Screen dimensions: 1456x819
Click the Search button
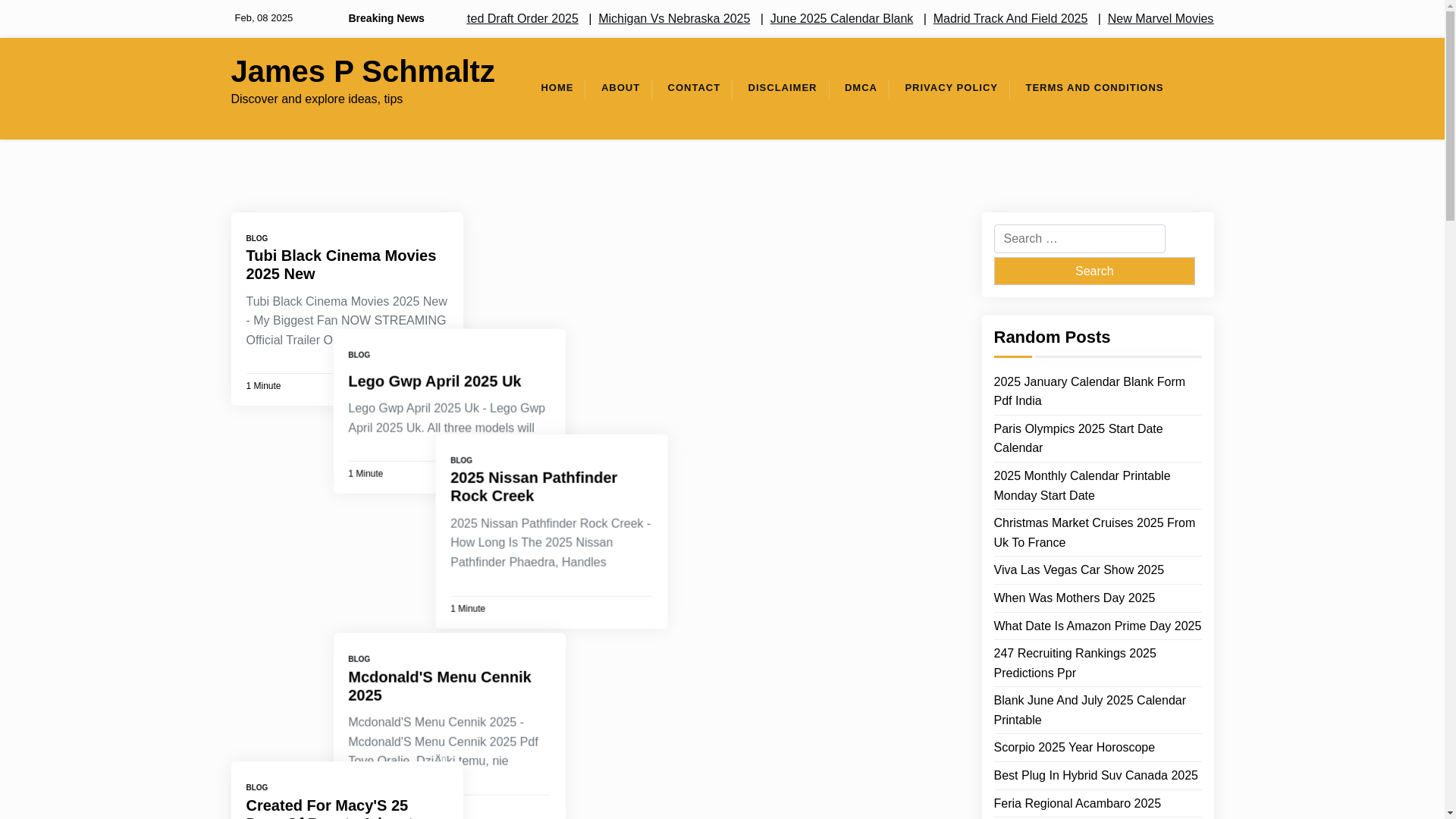click(1094, 271)
